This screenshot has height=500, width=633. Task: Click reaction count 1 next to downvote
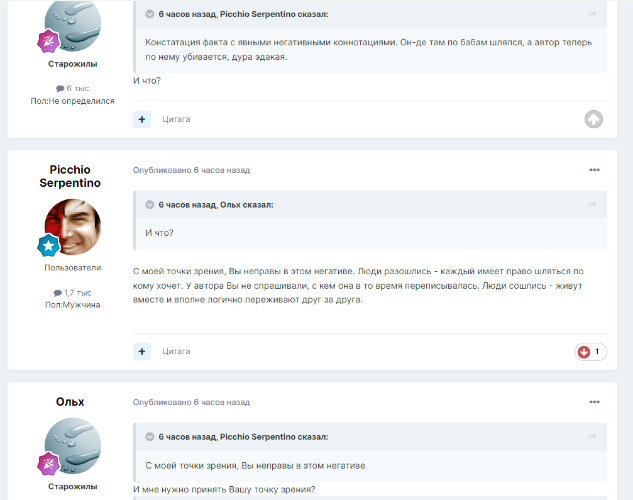coord(597,351)
